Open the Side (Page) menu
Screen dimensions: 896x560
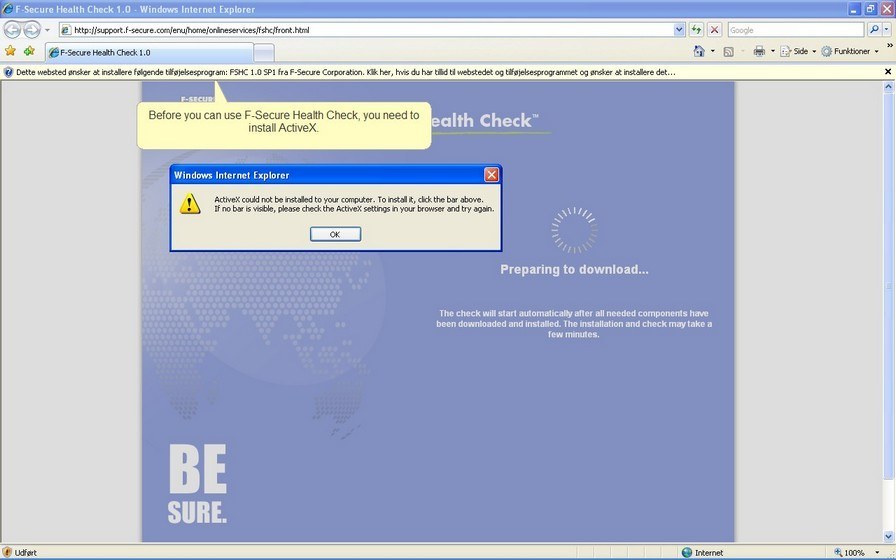tap(798, 51)
